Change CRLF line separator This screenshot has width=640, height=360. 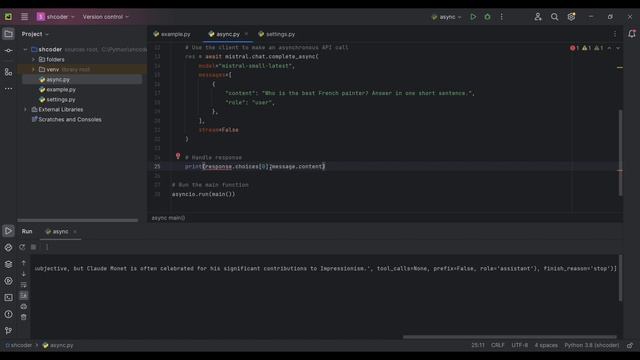[x=498, y=345]
